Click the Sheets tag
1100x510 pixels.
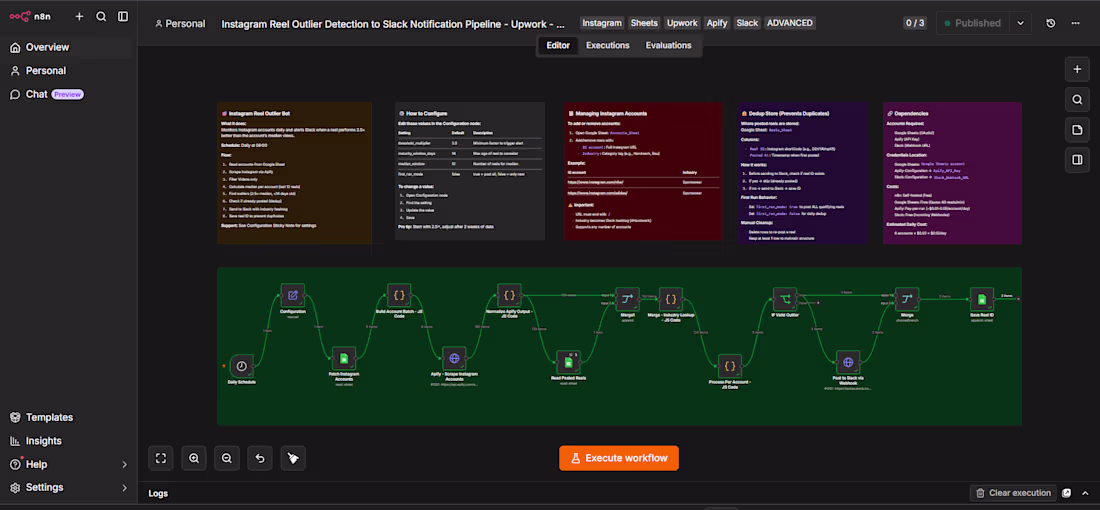click(x=644, y=23)
